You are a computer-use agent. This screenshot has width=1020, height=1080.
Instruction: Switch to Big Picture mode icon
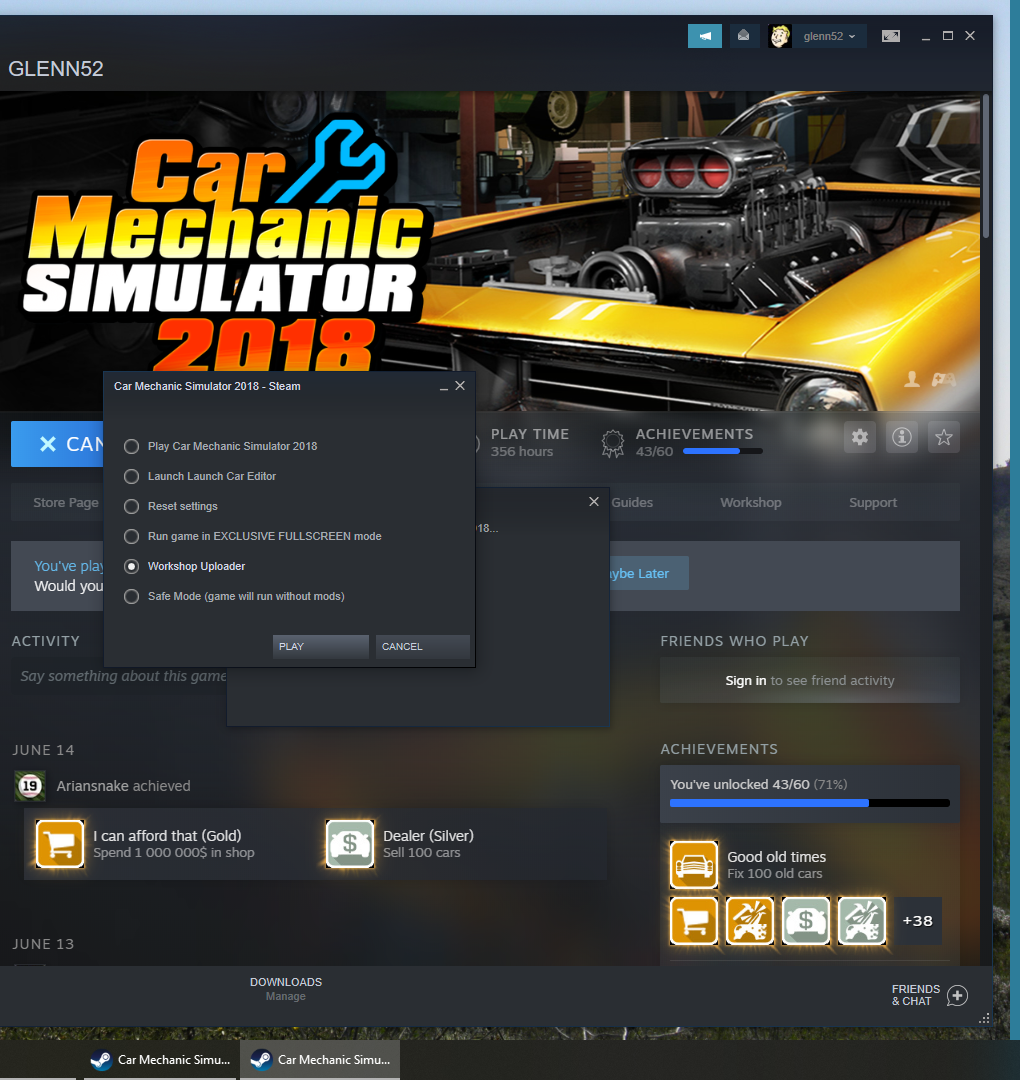(891, 36)
